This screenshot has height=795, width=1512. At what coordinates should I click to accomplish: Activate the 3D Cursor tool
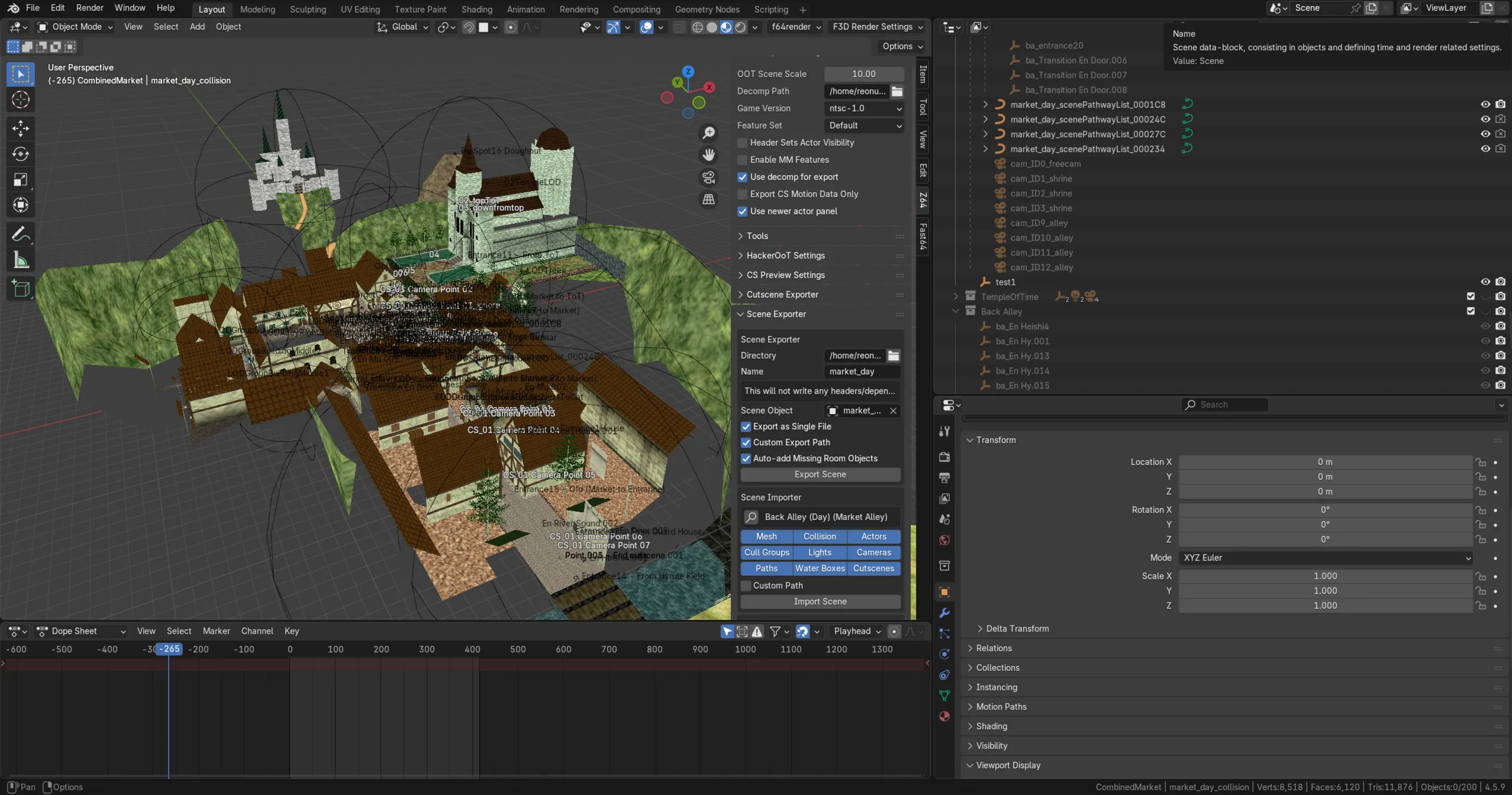pos(21,100)
